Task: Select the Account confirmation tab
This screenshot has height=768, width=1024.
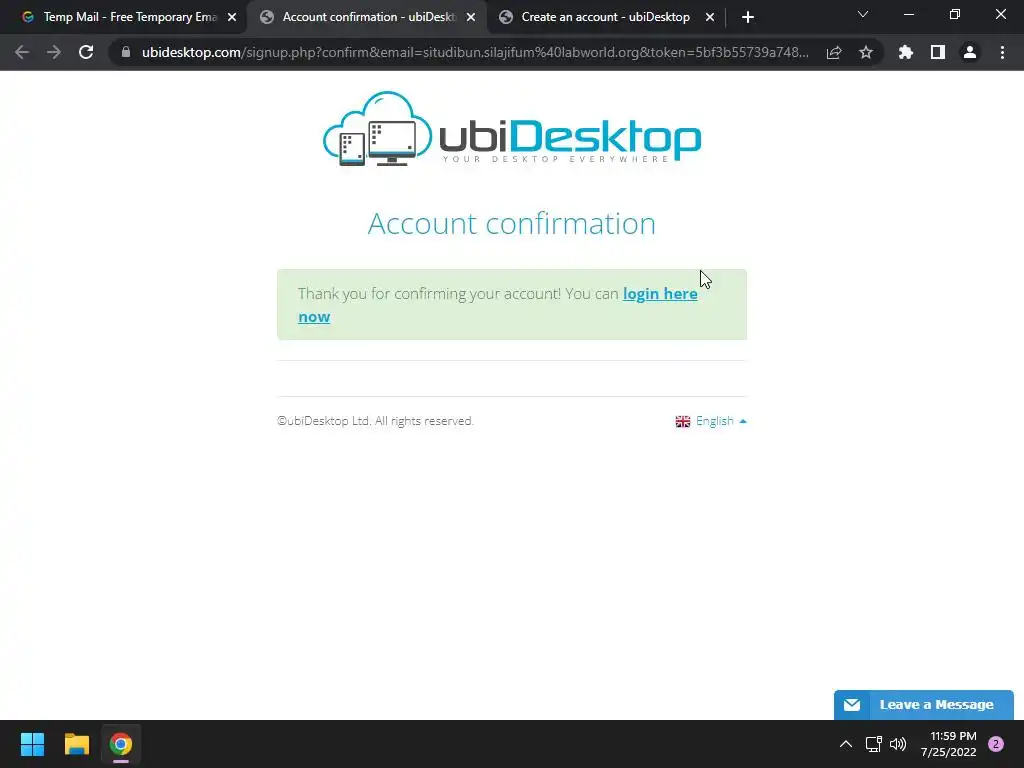Action: pyautogui.click(x=367, y=17)
